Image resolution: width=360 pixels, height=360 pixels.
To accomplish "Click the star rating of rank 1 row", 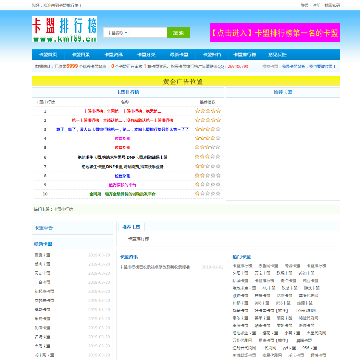I will [208, 111].
